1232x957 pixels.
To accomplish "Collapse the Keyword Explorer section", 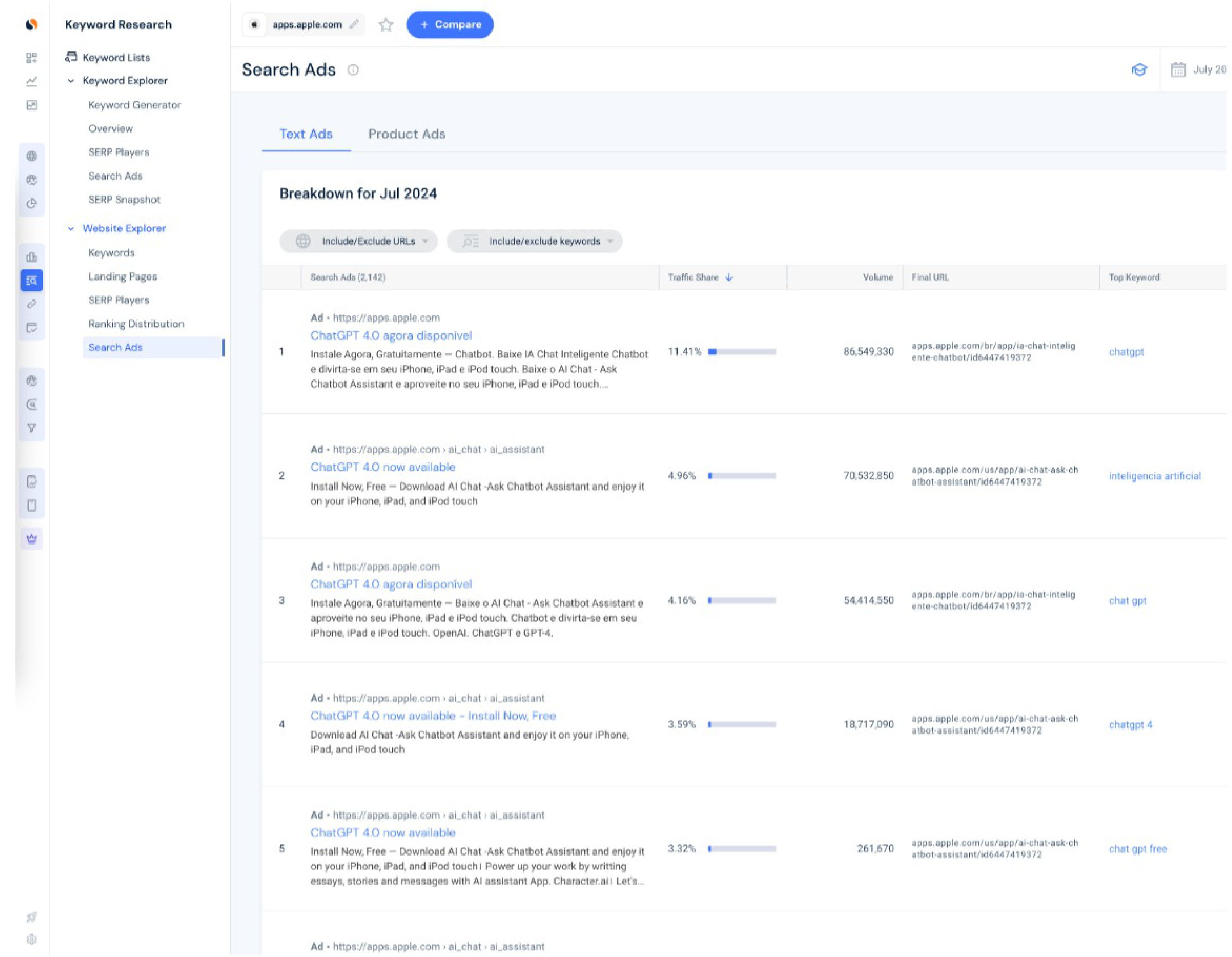I will [x=71, y=81].
